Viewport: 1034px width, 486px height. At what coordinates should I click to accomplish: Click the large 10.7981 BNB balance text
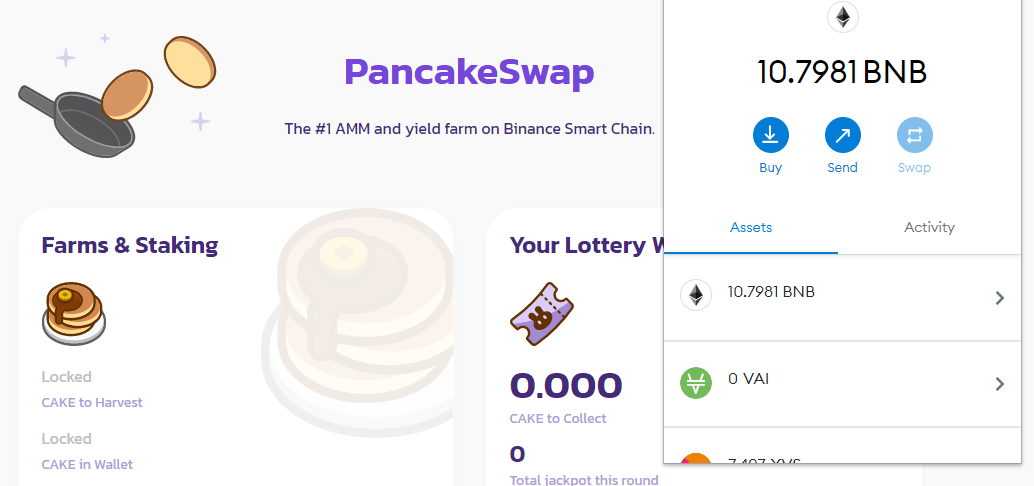click(x=842, y=72)
